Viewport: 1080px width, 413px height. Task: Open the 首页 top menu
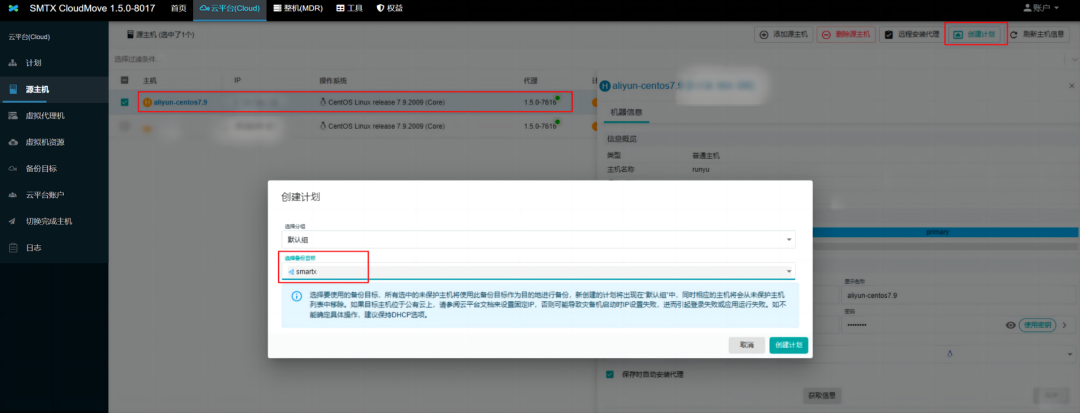click(178, 8)
